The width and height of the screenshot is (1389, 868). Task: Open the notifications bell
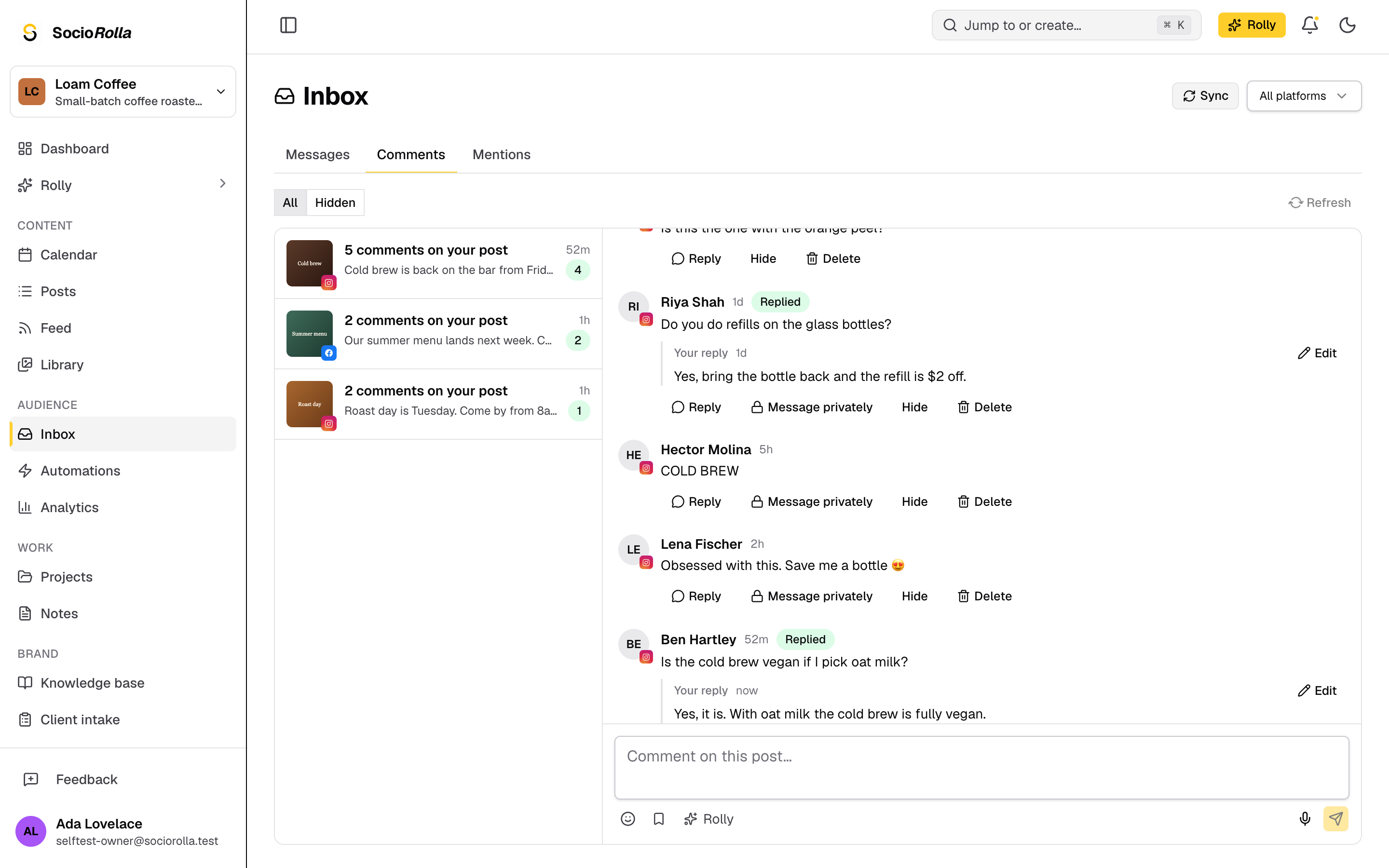pyautogui.click(x=1309, y=25)
